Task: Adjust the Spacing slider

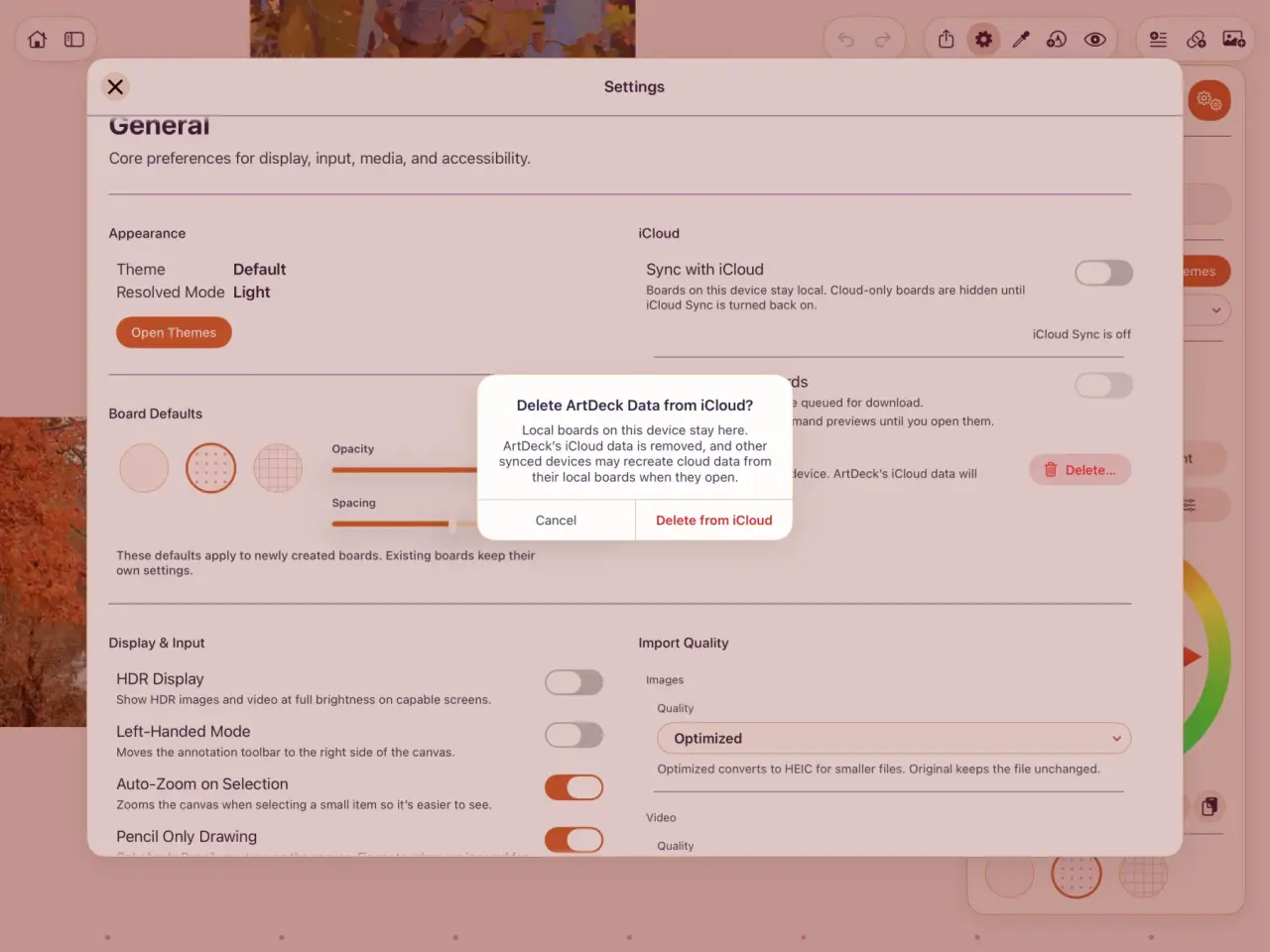Action: click(x=405, y=524)
